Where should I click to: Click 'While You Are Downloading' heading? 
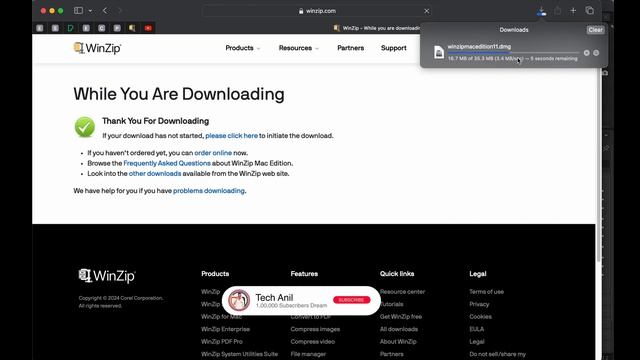click(x=179, y=94)
